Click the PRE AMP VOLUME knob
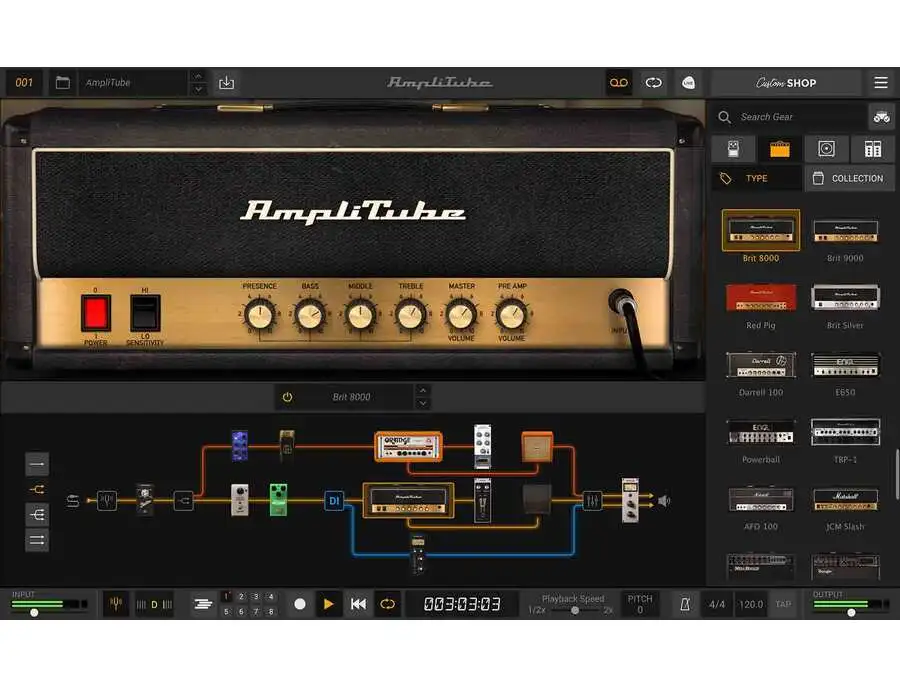Screen dimensions: 900x687 click(x=511, y=315)
